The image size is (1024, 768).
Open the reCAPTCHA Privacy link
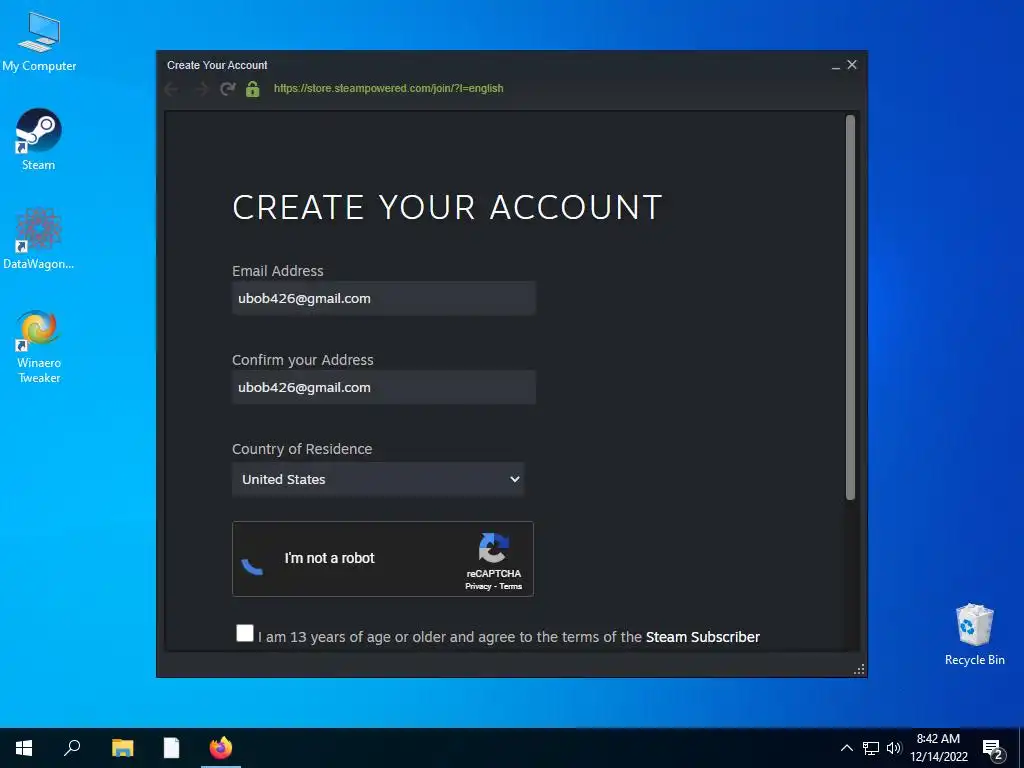pos(478,586)
